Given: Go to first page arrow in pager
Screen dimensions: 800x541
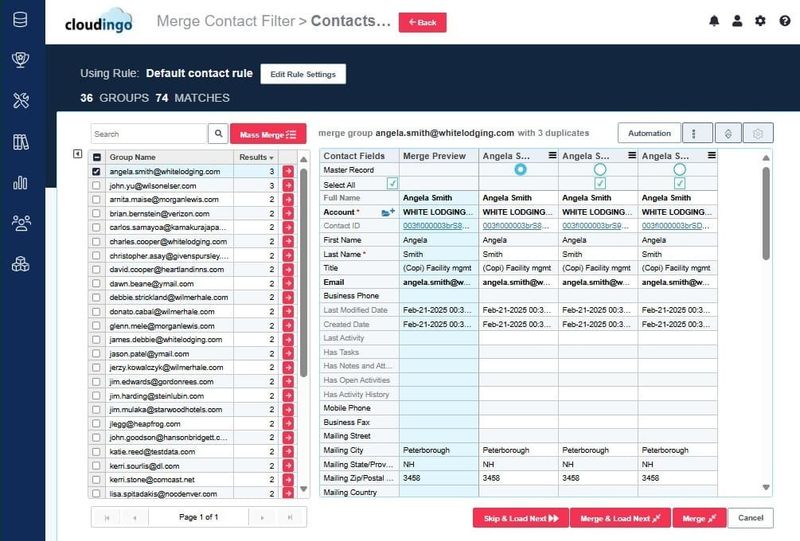Looking at the screenshot, I should [x=107, y=518].
